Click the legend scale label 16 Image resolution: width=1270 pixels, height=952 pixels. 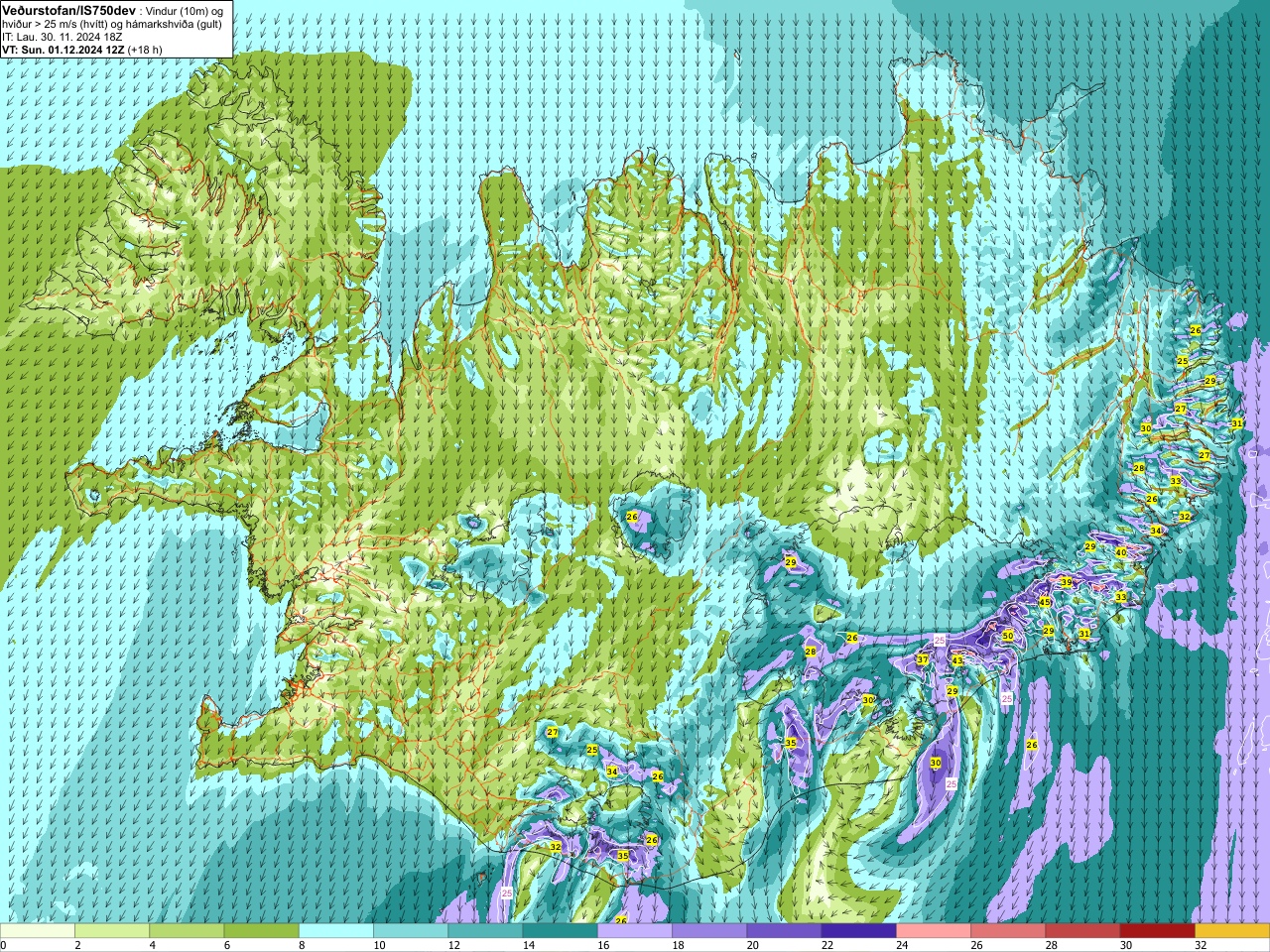coord(603,945)
